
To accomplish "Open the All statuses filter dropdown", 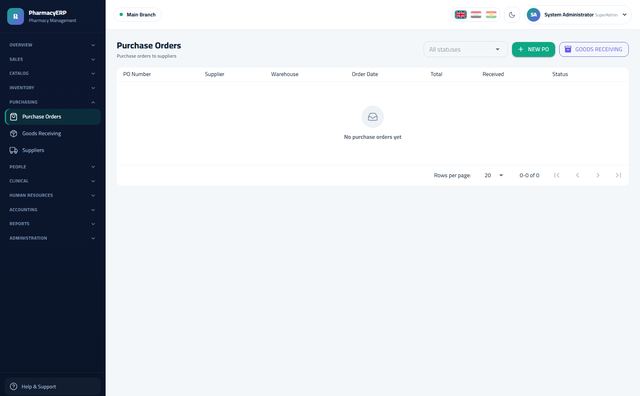I will [465, 49].
